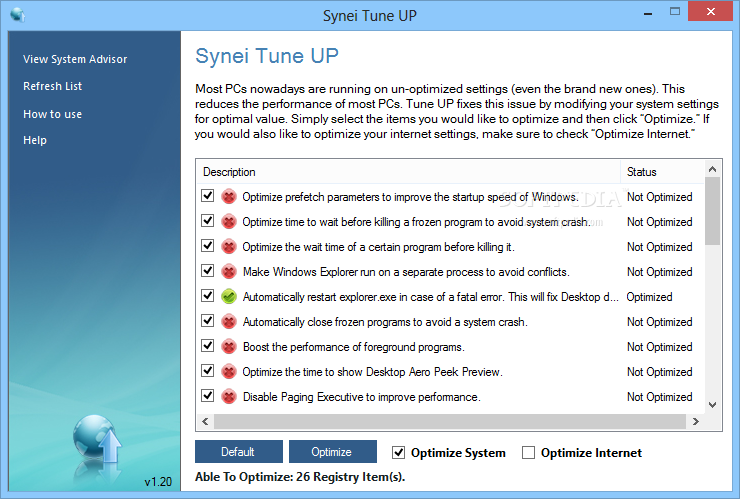Select 'Disable Paging Executive to improve performance' text
This screenshot has height=499, width=740.
coord(362,397)
